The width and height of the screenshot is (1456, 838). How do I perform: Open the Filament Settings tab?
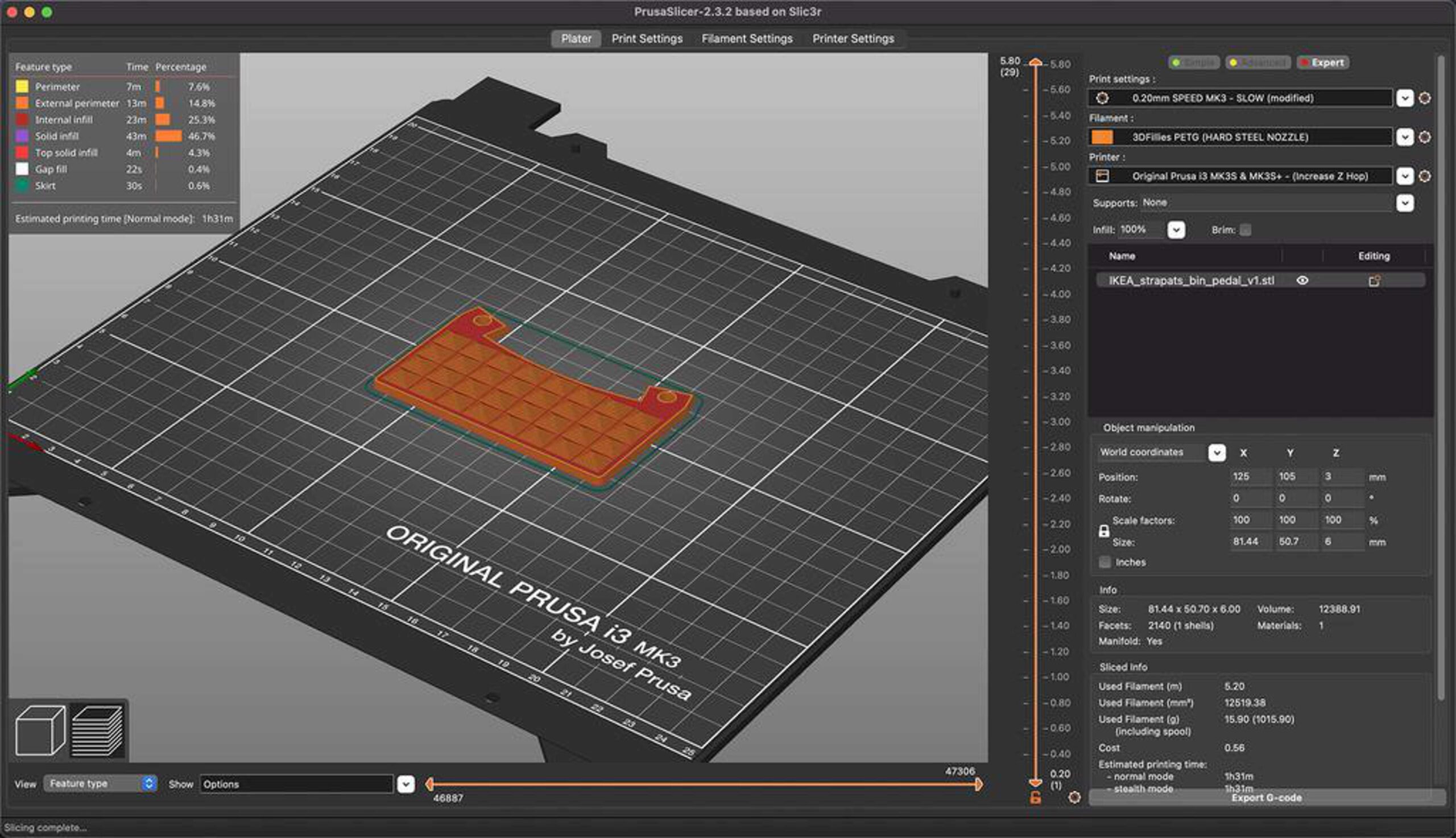[747, 39]
